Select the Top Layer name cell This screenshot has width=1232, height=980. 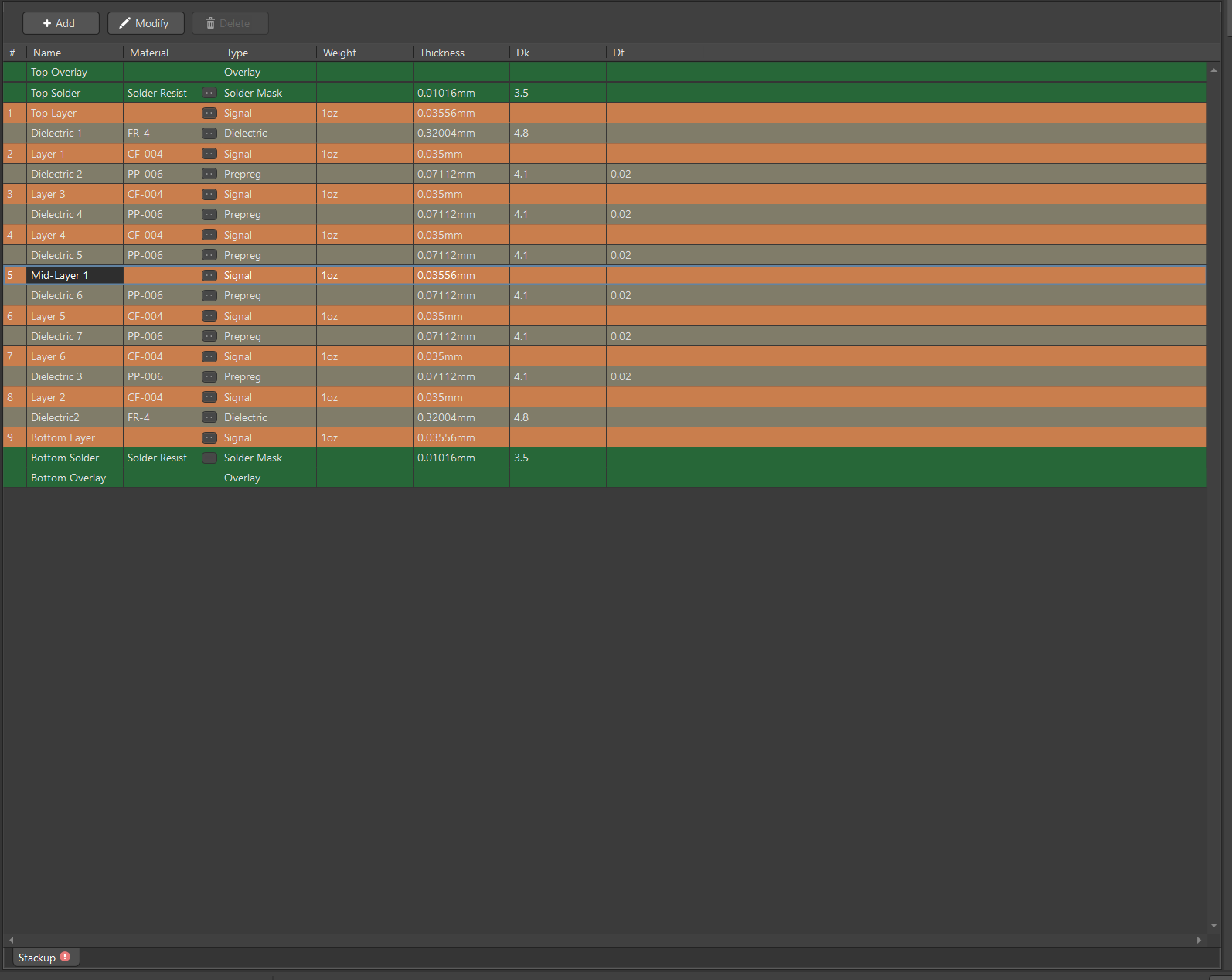75,113
